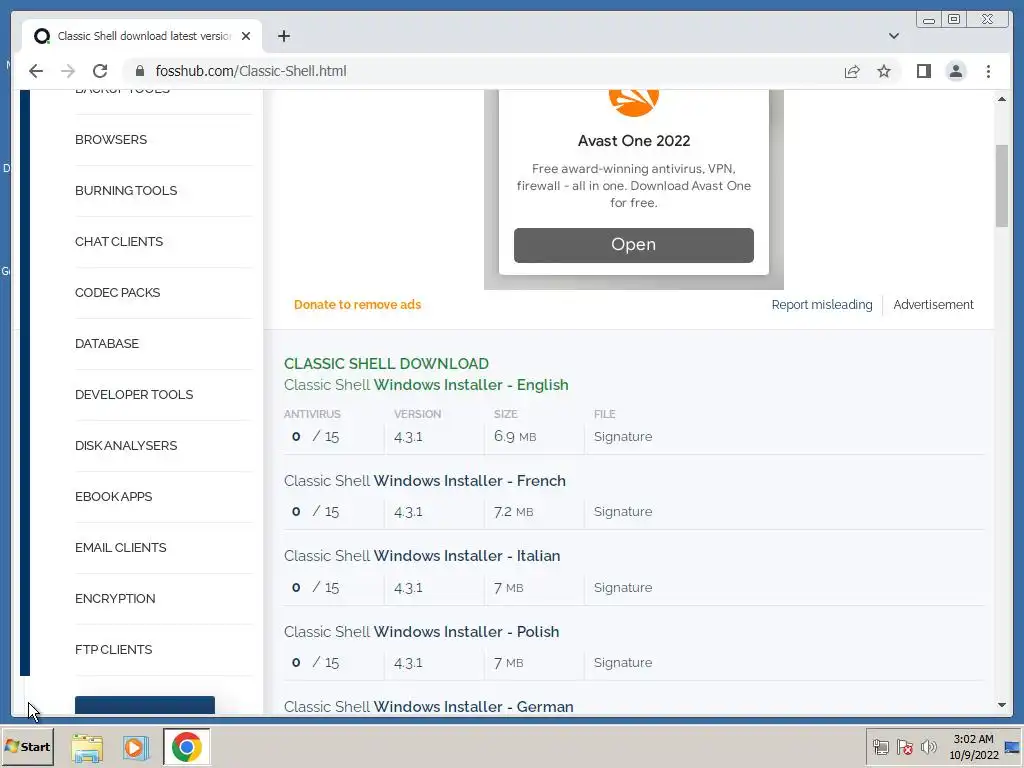Click the Open button in Avast ad
The height and width of the screenshot is (768, 1024).
click(x=633, y=245)
